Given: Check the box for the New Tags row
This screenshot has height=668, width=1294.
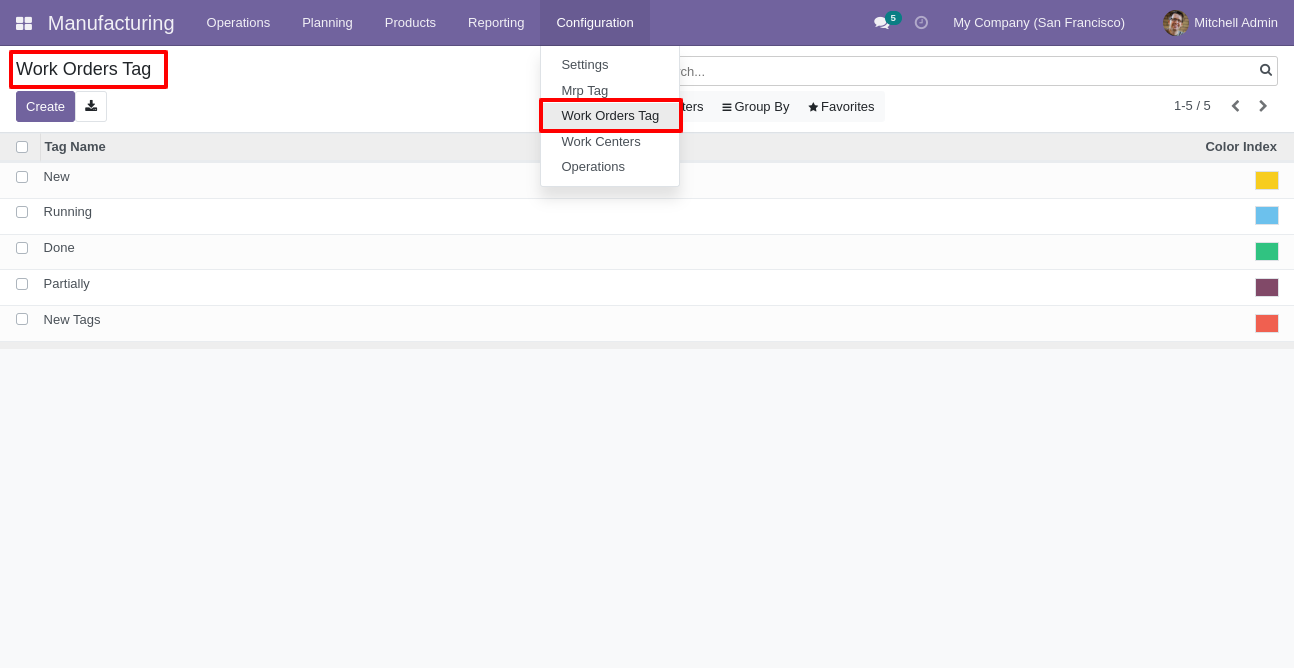Looking at the screenshot, I should tap(22, 319).
